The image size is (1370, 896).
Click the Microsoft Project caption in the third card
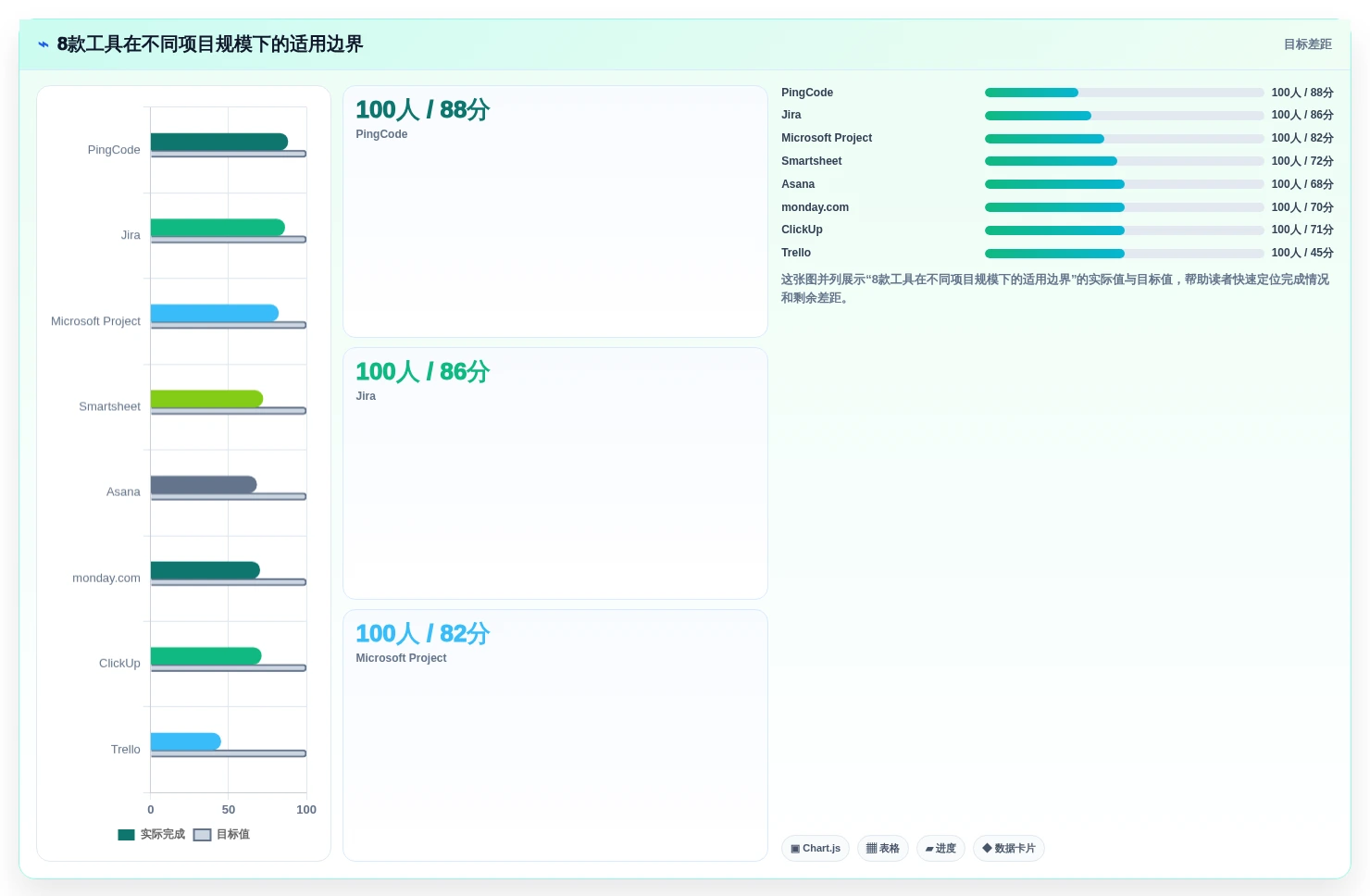tap(401, 658)
